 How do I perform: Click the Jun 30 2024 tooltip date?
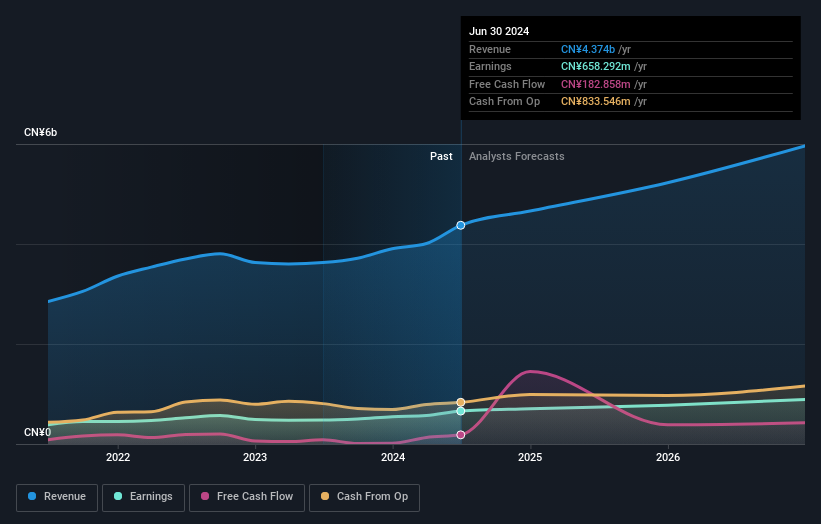click(499, 31)
